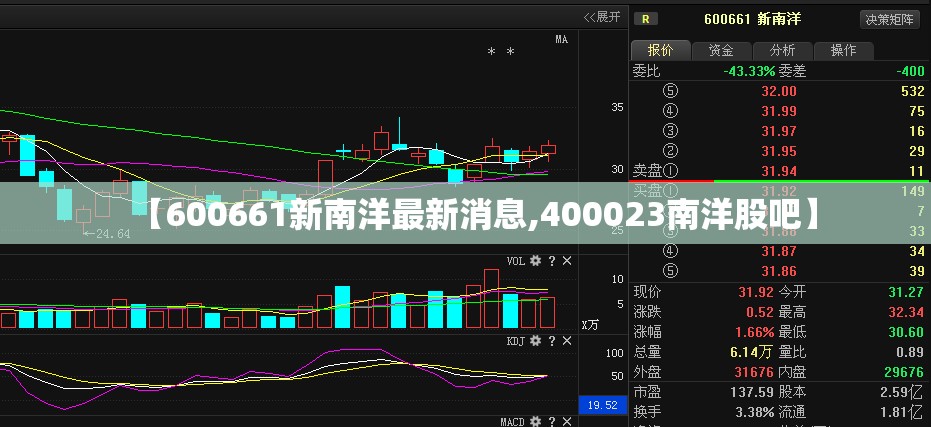Switch to the 操作 tab
This screenshot has width=931, height=427.
(844, 50)
